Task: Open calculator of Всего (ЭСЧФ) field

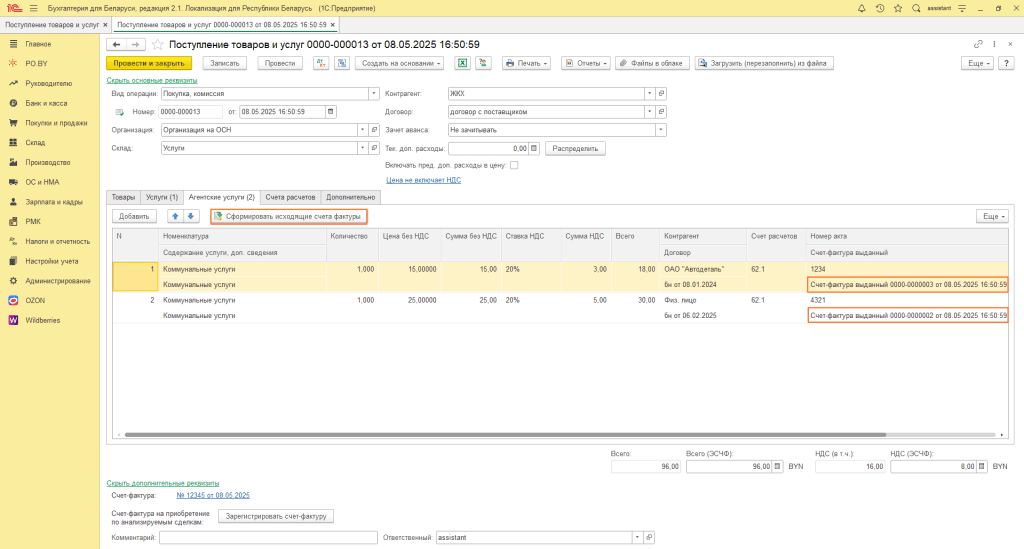Action: pos(777,467)
